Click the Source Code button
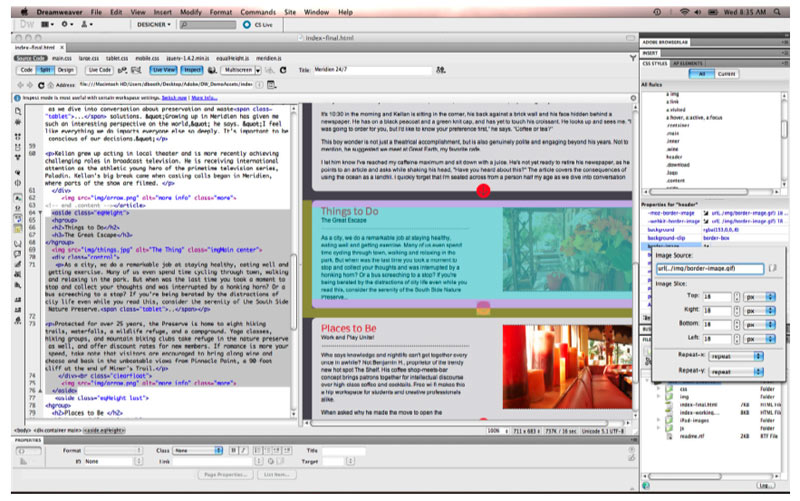 point(30,59)
